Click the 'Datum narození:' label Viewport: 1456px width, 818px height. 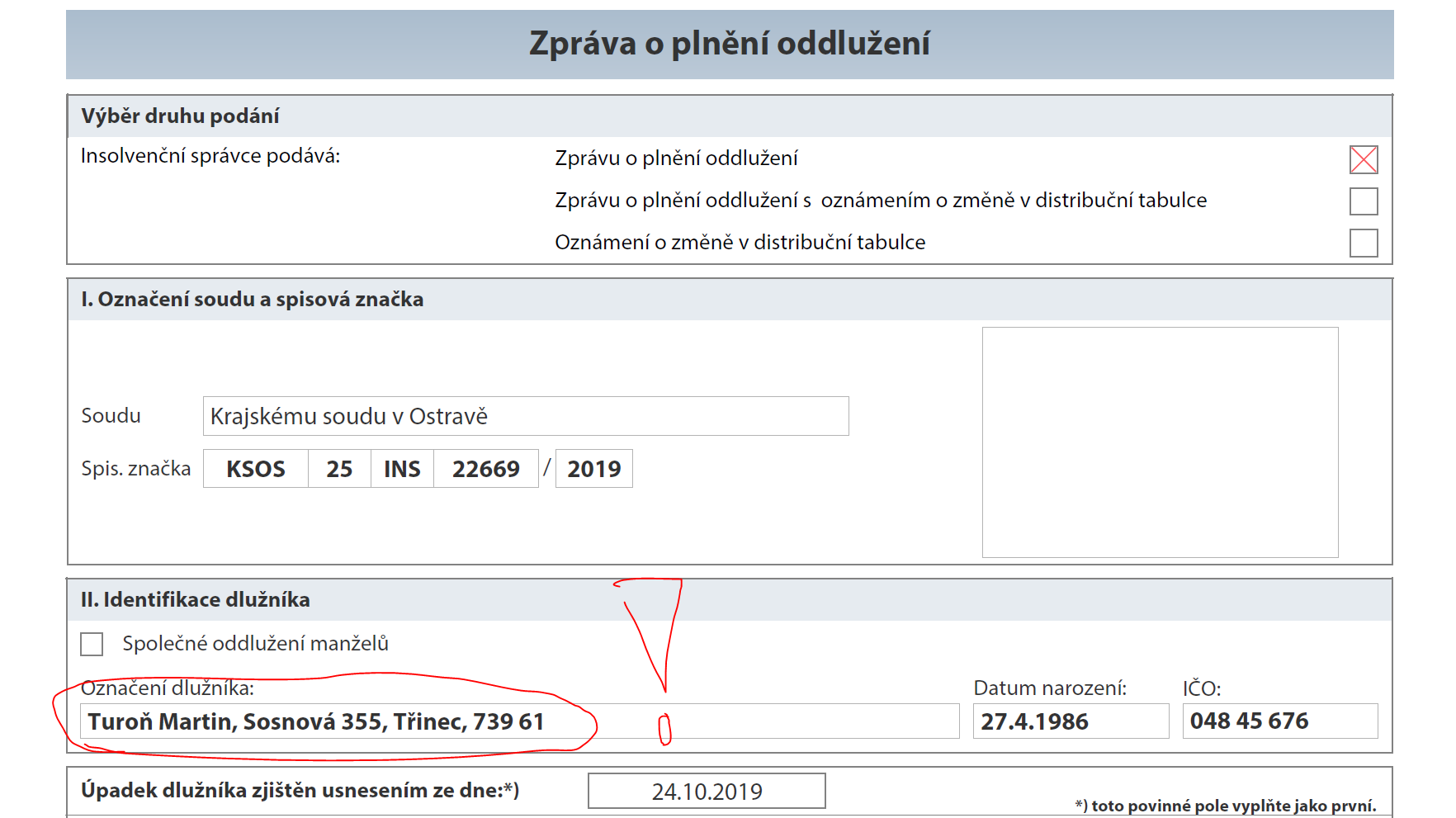tap(1050, 688)
